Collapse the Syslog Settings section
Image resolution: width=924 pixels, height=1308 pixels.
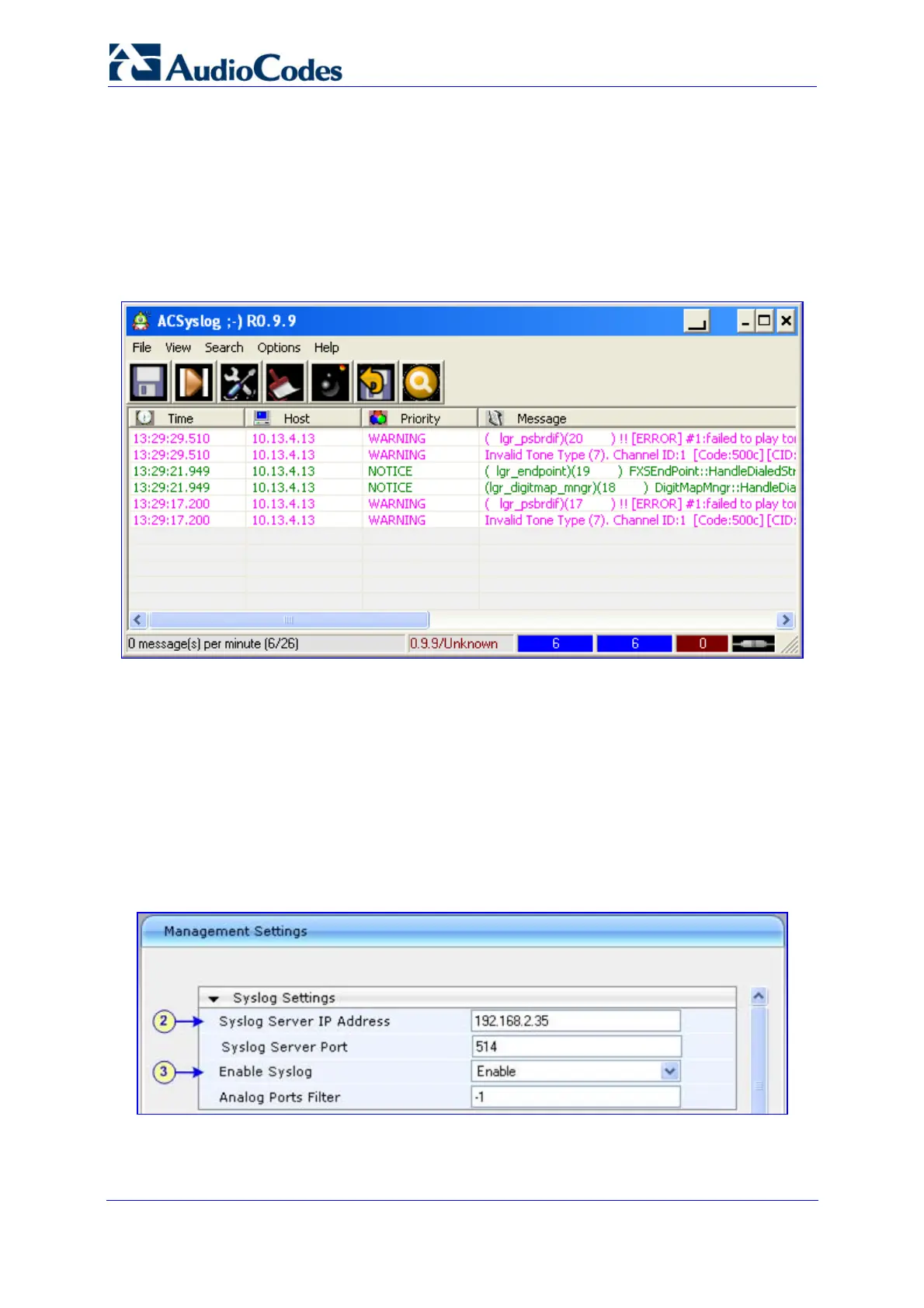click(x=214, y=999)
